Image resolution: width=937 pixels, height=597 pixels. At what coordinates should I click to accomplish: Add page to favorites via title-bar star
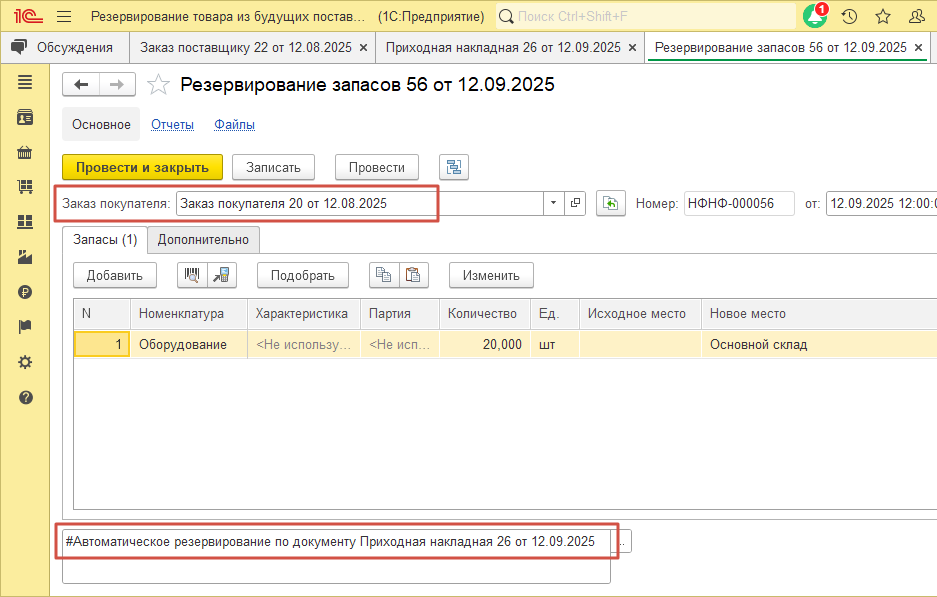883,17
